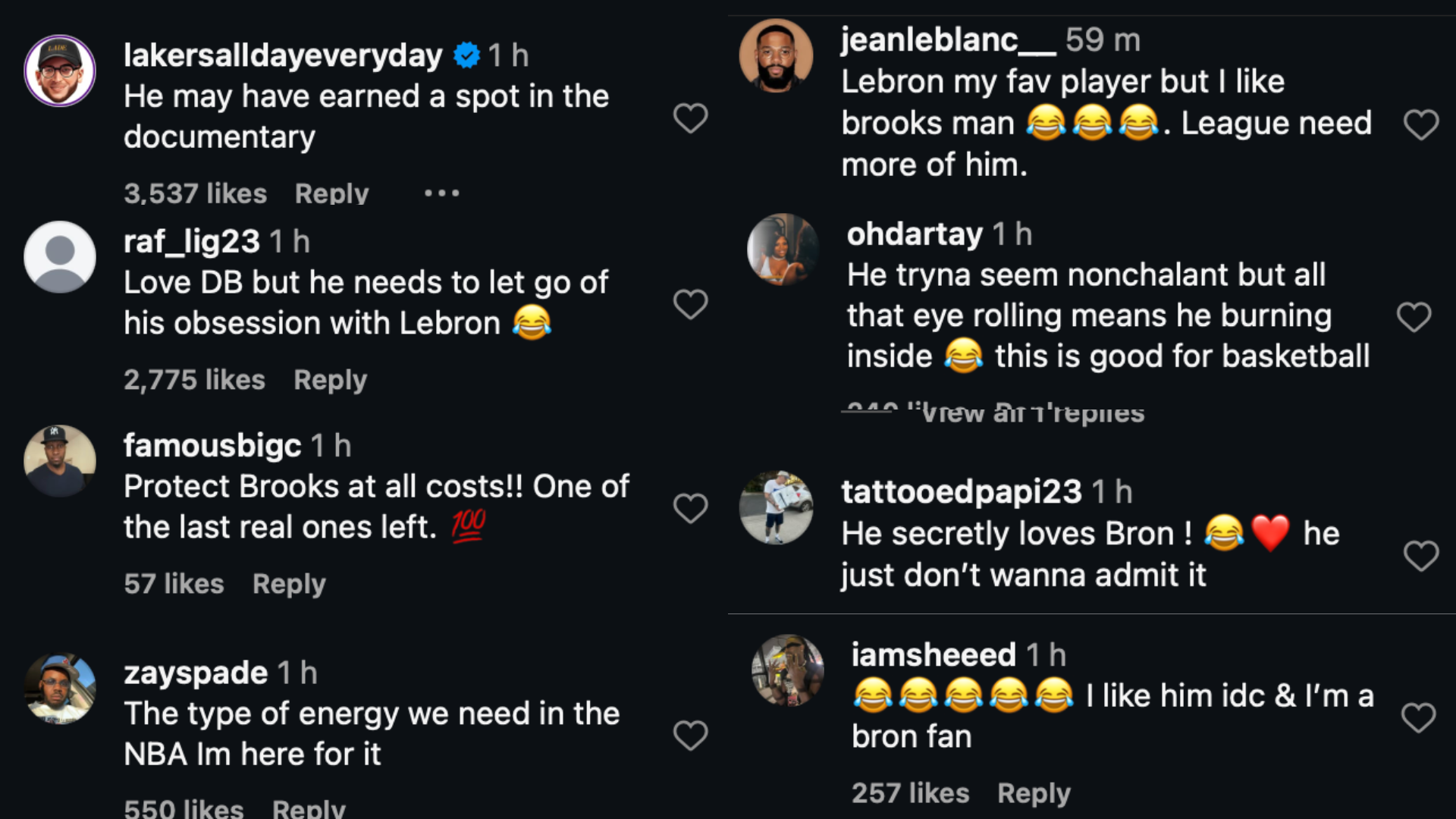
Task: Open tattooedpapi23's profile avatar
Action: click(776, 507)
